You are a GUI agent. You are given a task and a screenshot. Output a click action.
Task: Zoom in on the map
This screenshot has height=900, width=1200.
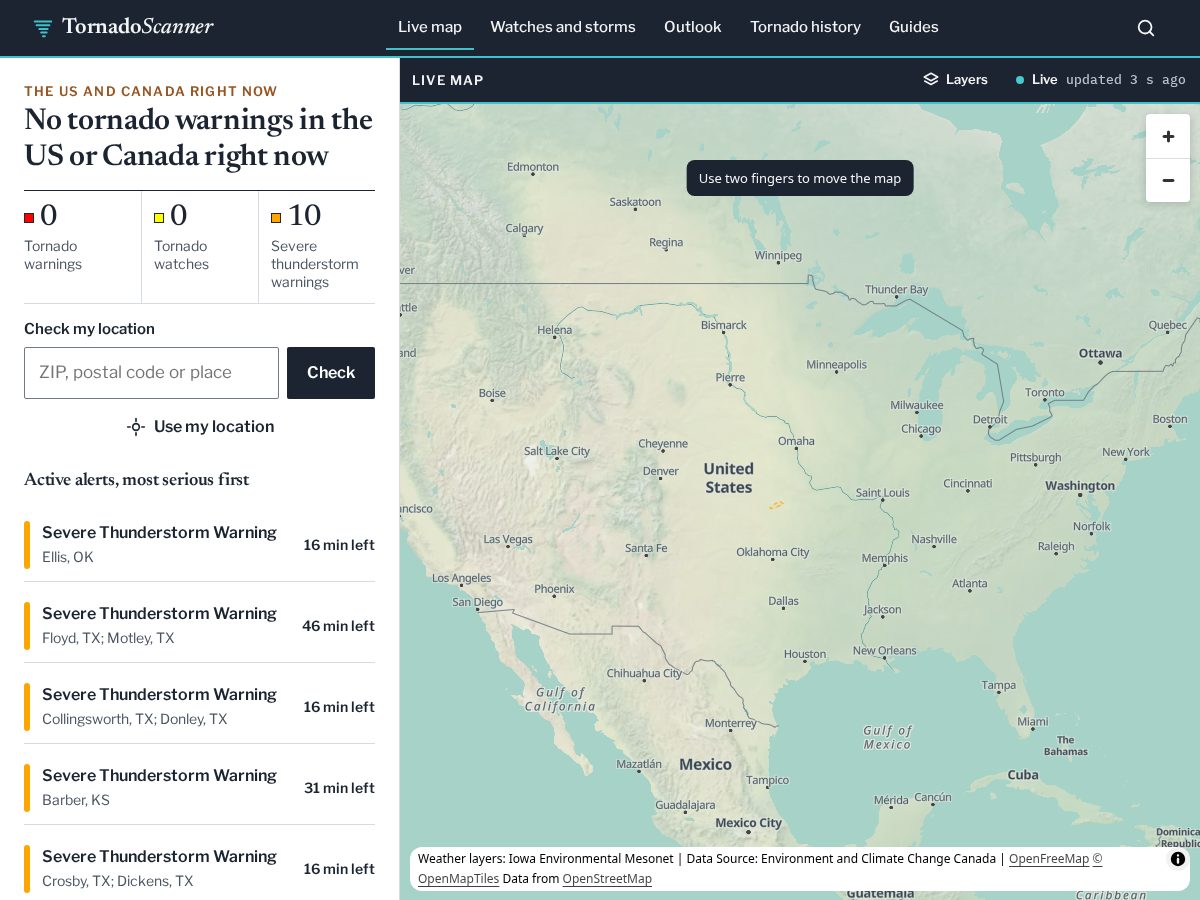(1168, 136)
